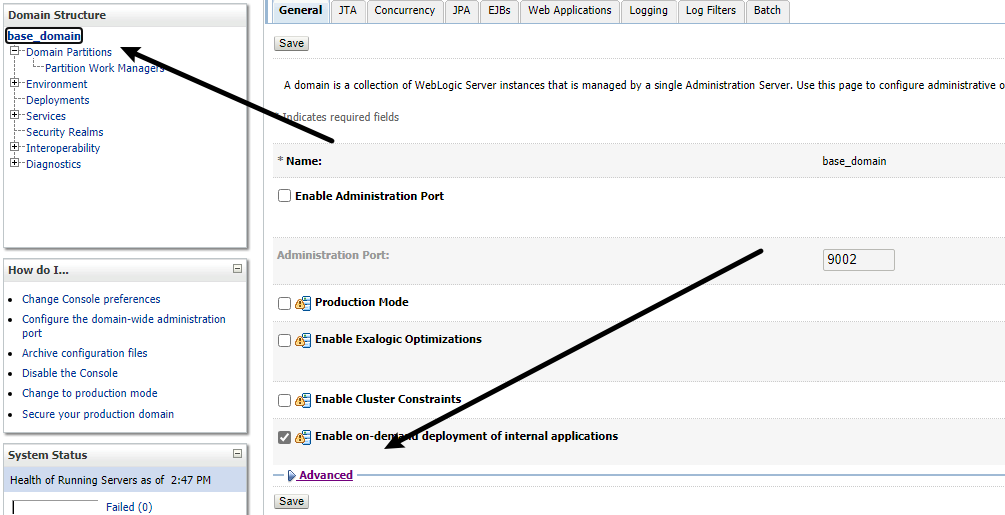Click the base_domain name value

pos(854,161)
